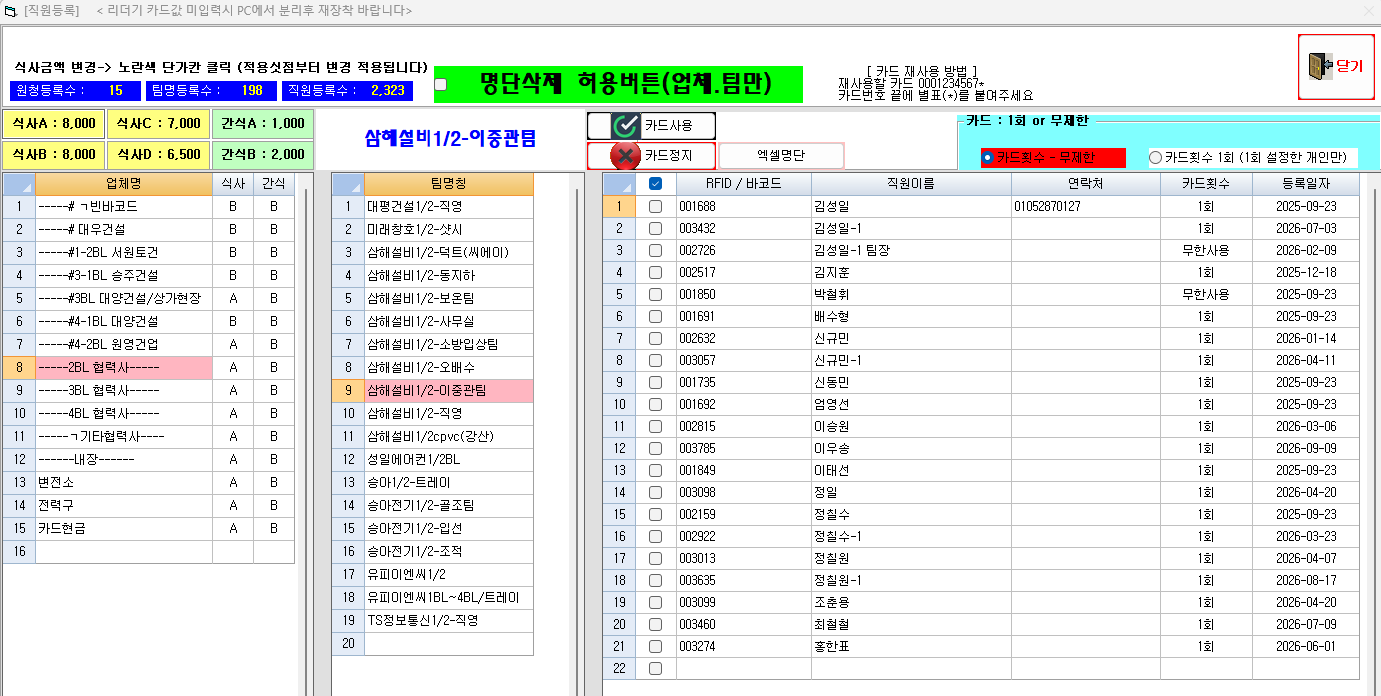Click the 직원등록수 2,323 counter
1381x696 pixels.
coord(346,91)
